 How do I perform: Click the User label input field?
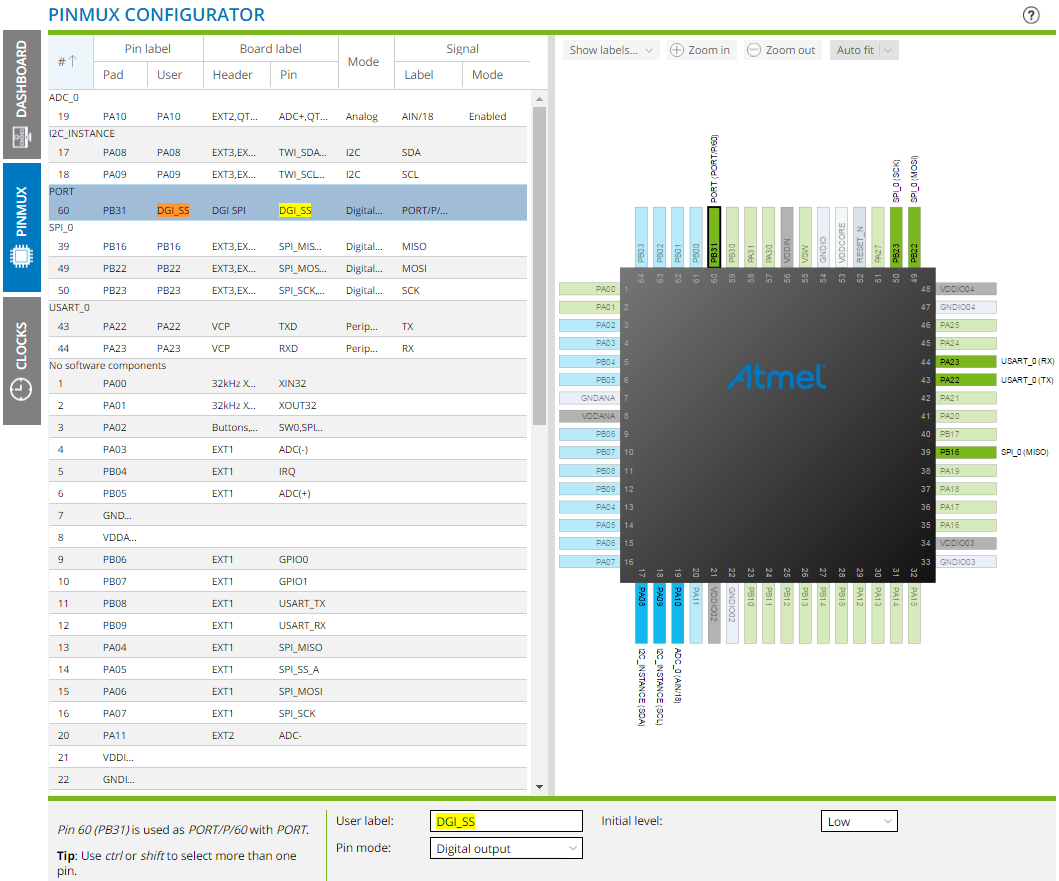pyautogui.click(x=506, y=822)
